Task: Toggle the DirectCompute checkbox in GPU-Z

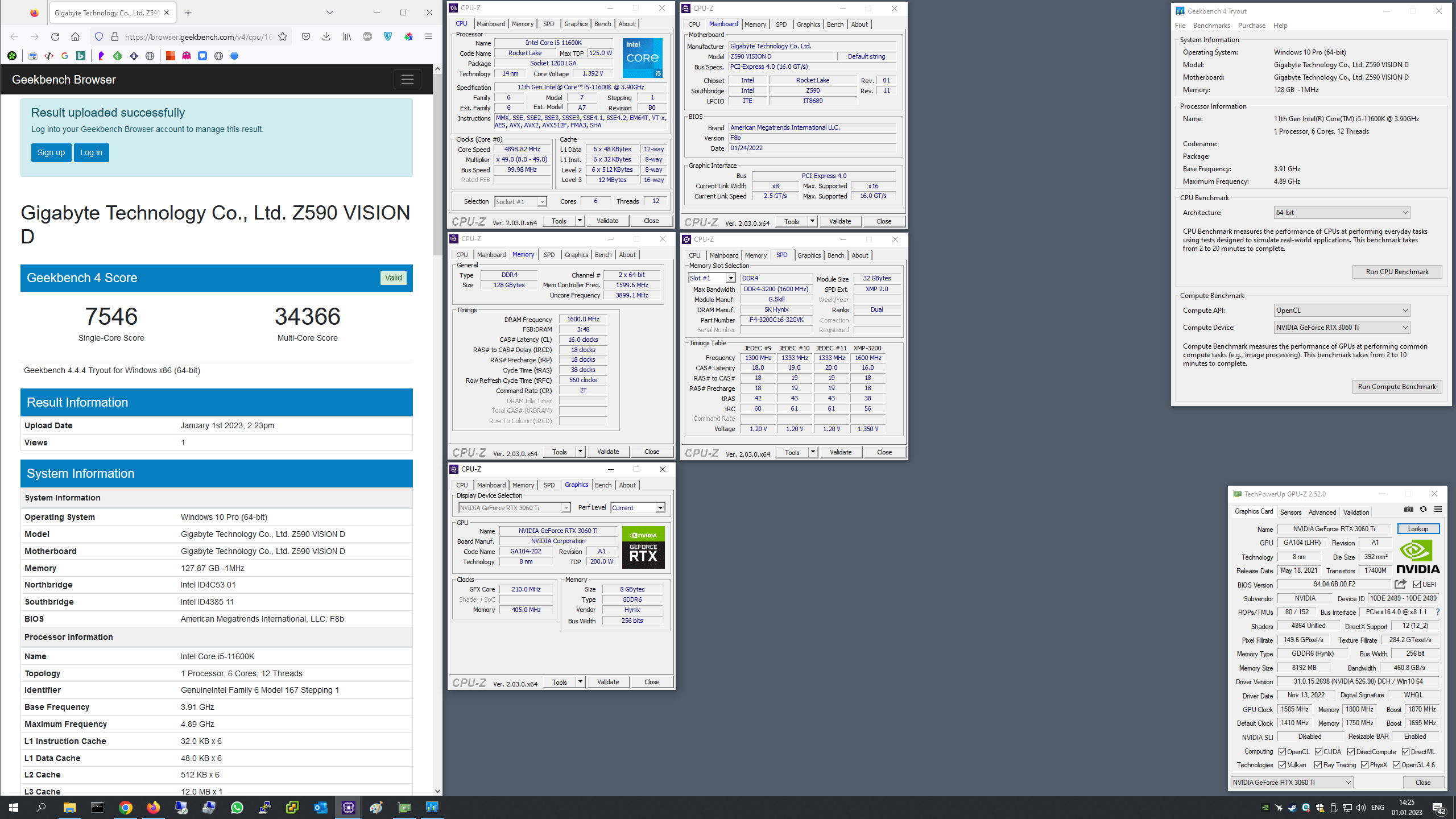Action: 1351,751
